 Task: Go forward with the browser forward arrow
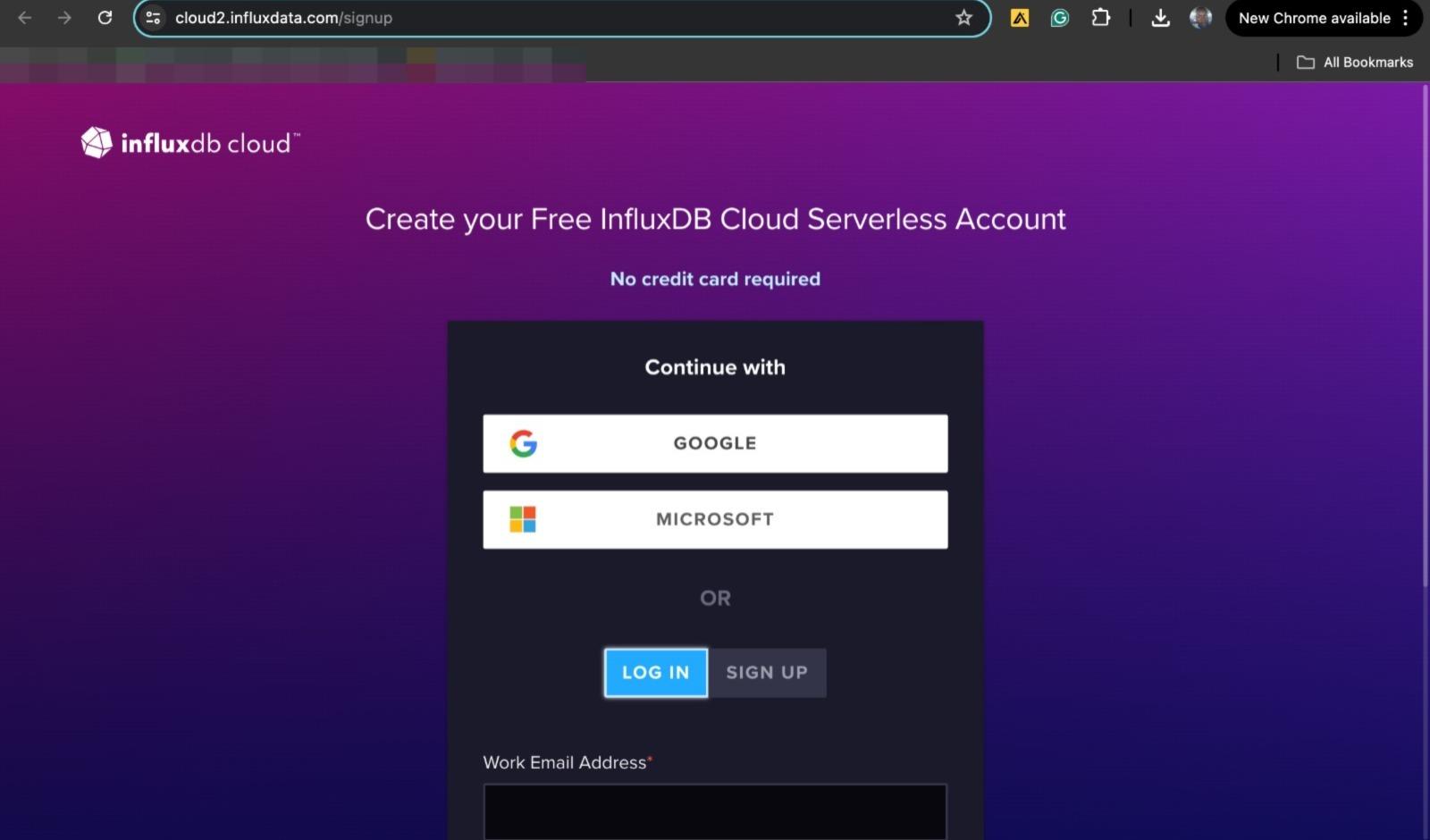coord(64,18)
